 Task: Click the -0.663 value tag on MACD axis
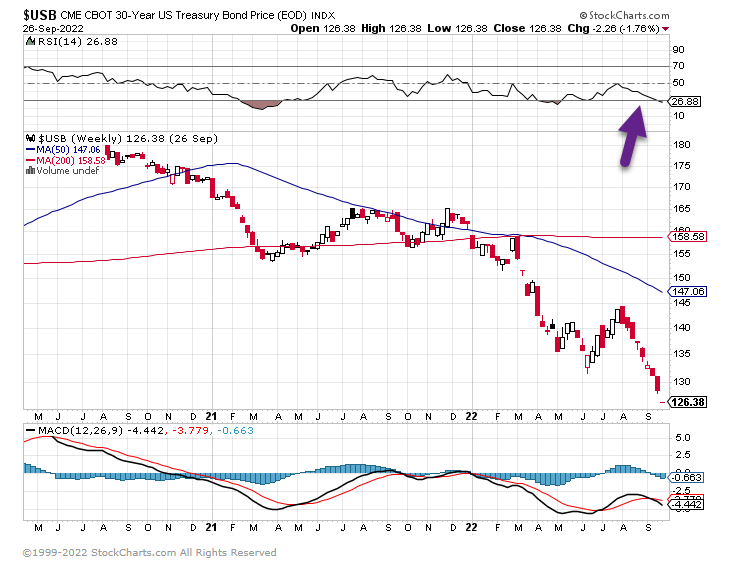(686, 477)
